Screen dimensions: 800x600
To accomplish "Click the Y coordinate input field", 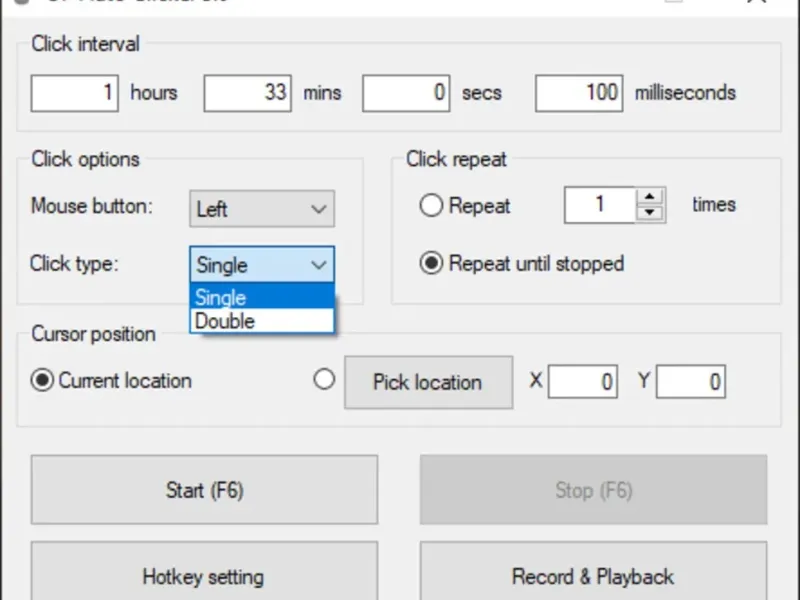I will [x=690, y=382].
